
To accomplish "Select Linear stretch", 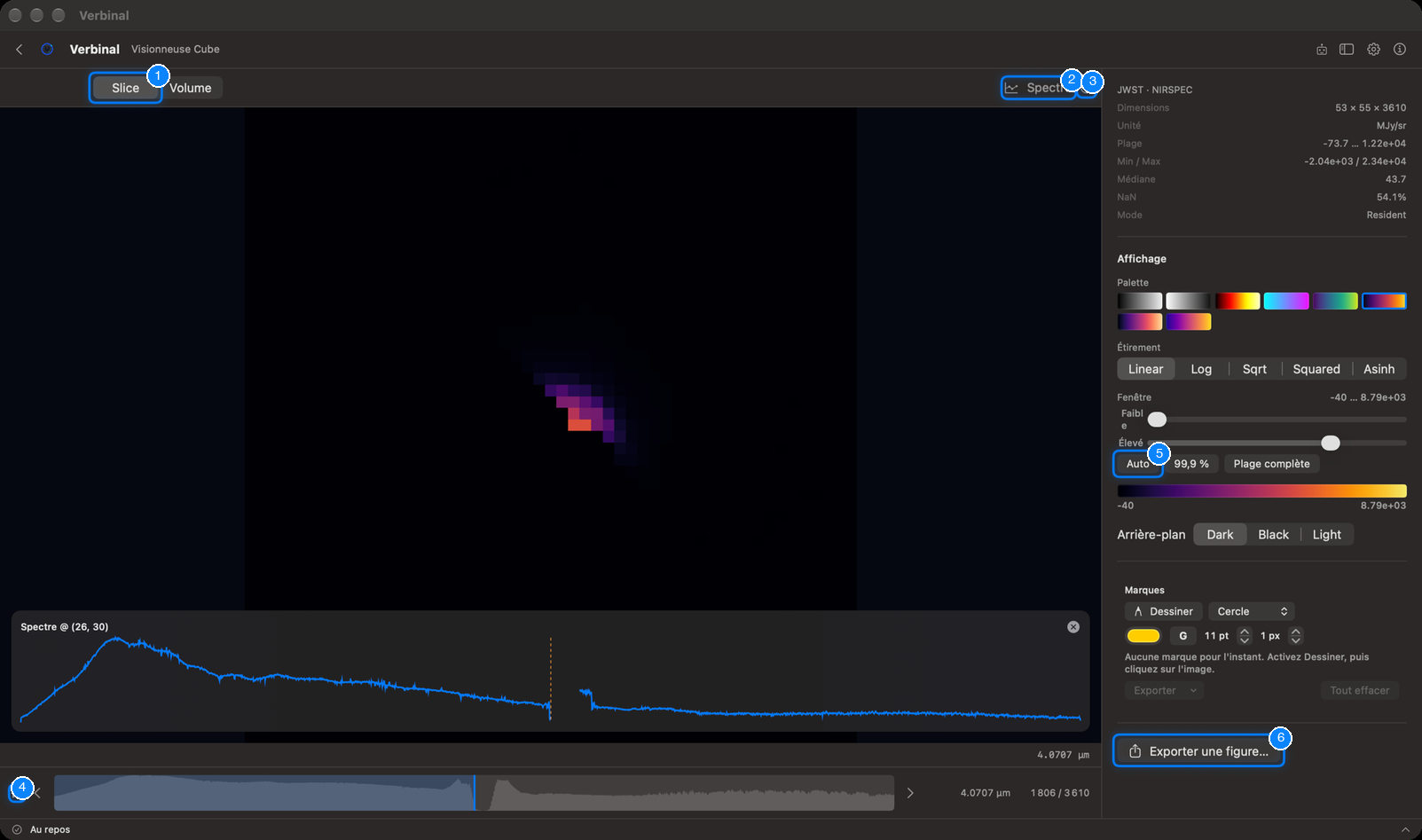I will point(1145,369).
